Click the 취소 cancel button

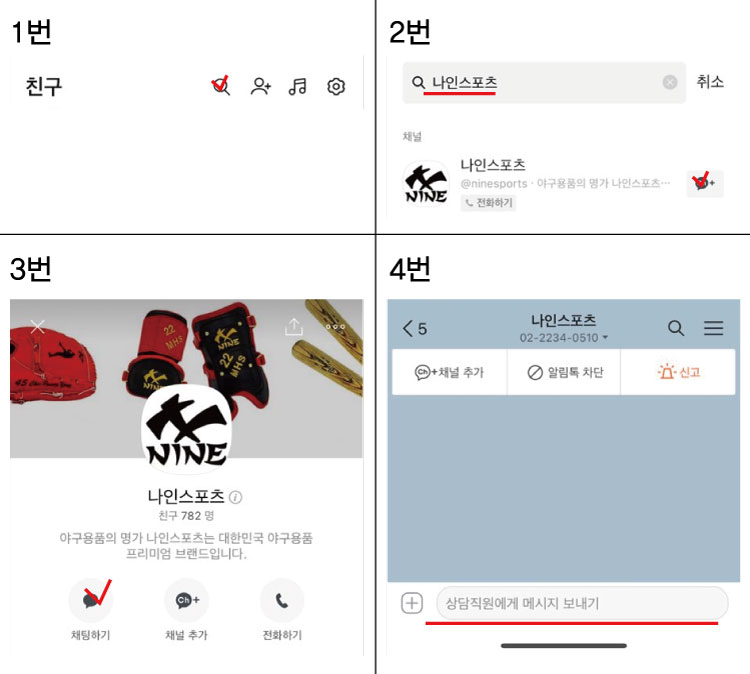[710, 82]
